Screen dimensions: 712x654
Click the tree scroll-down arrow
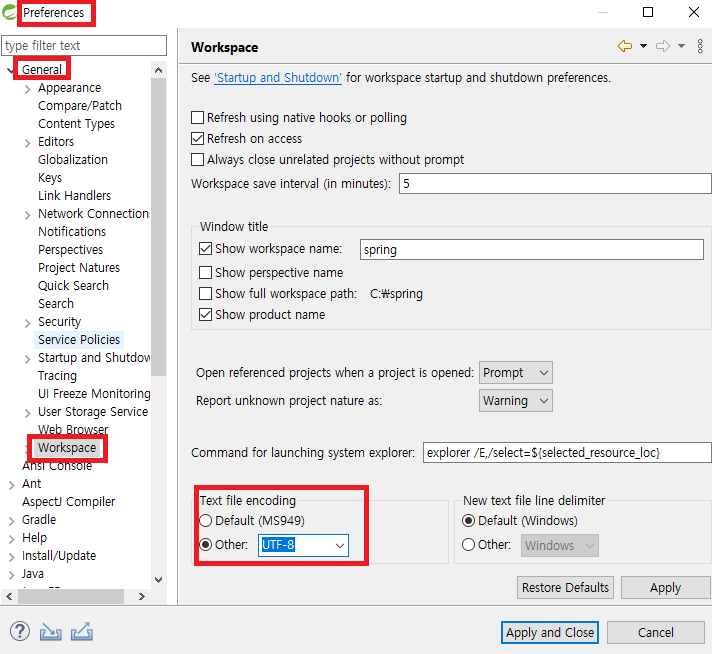[x=158, y=580]
